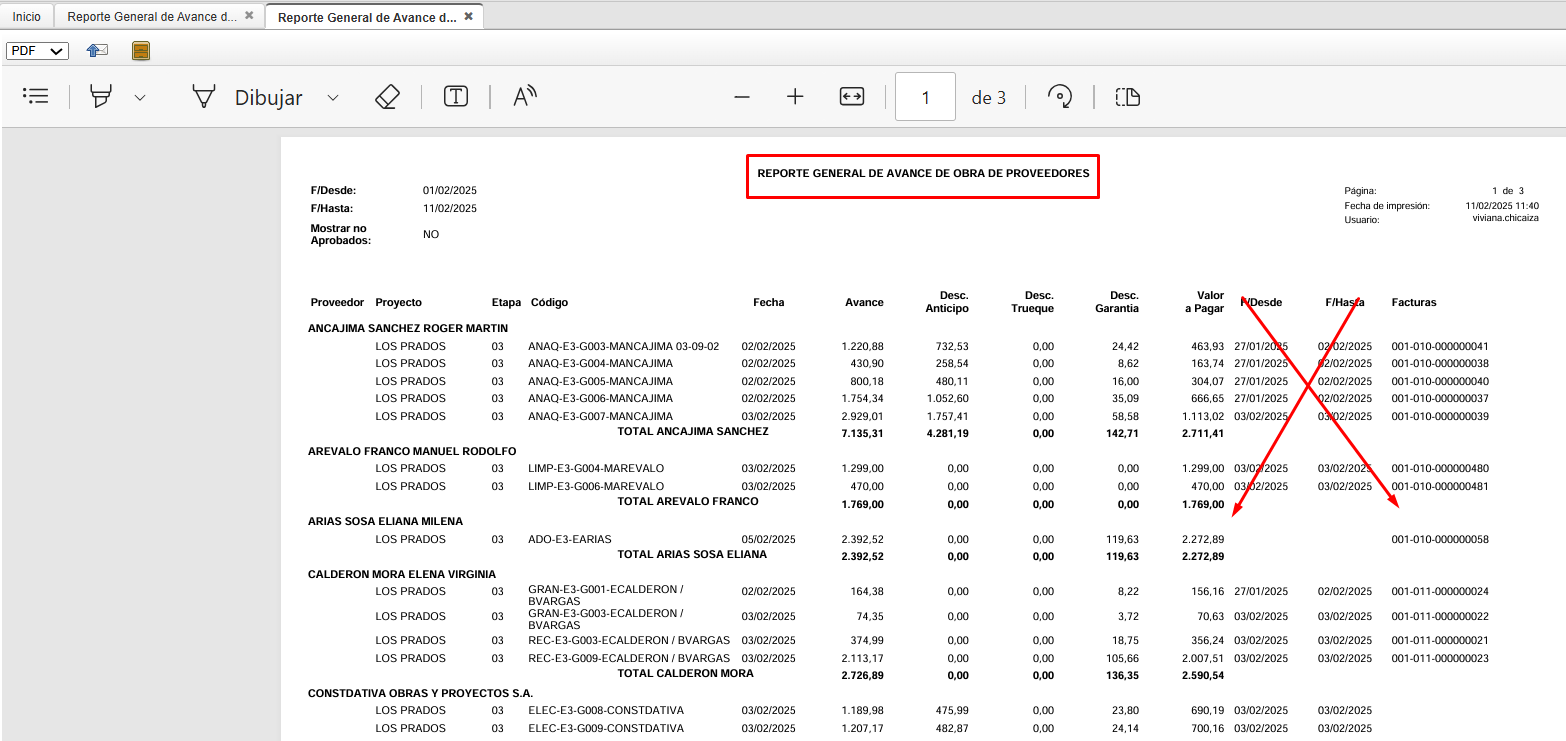Switch to first Reporte General de Avance tab
This screenshot has height=741, width=1566.
tap(152, 17)
